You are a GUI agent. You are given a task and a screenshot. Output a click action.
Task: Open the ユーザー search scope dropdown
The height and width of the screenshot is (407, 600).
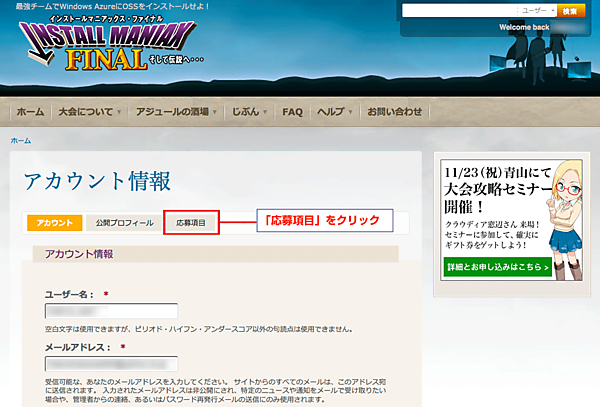coord(536,11)
